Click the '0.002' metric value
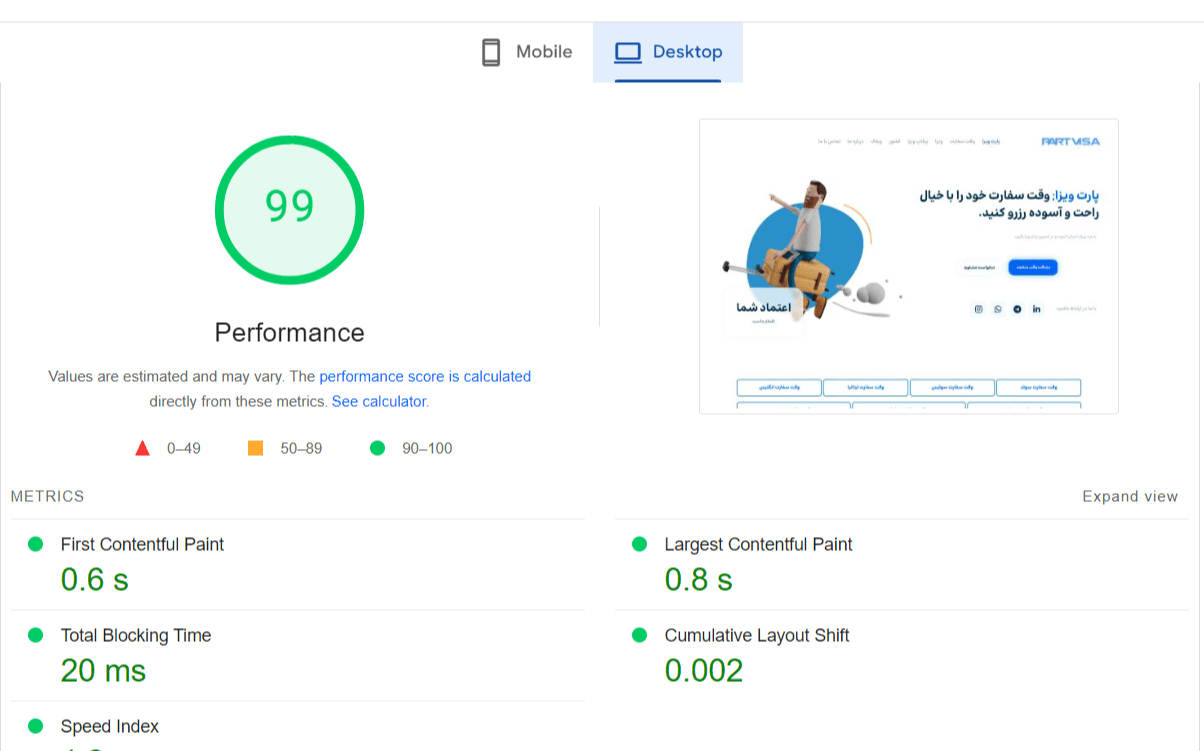Image resolution: width=1204 pixels, height=751 pixels. (704, 671)
